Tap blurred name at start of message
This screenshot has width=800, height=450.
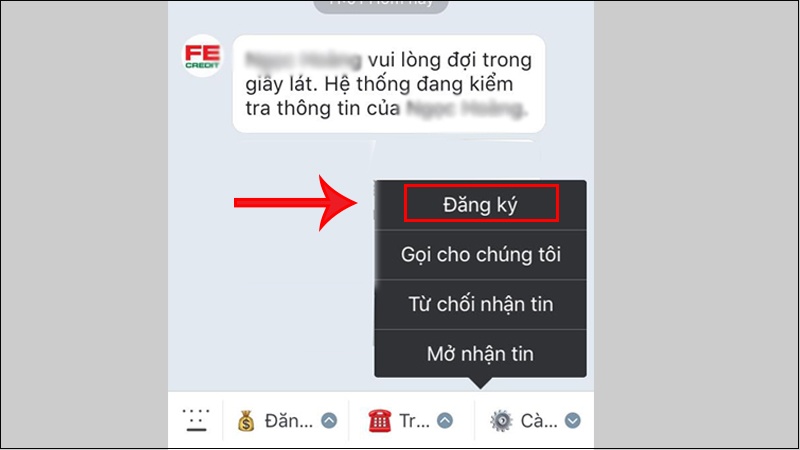coord(303,60)
